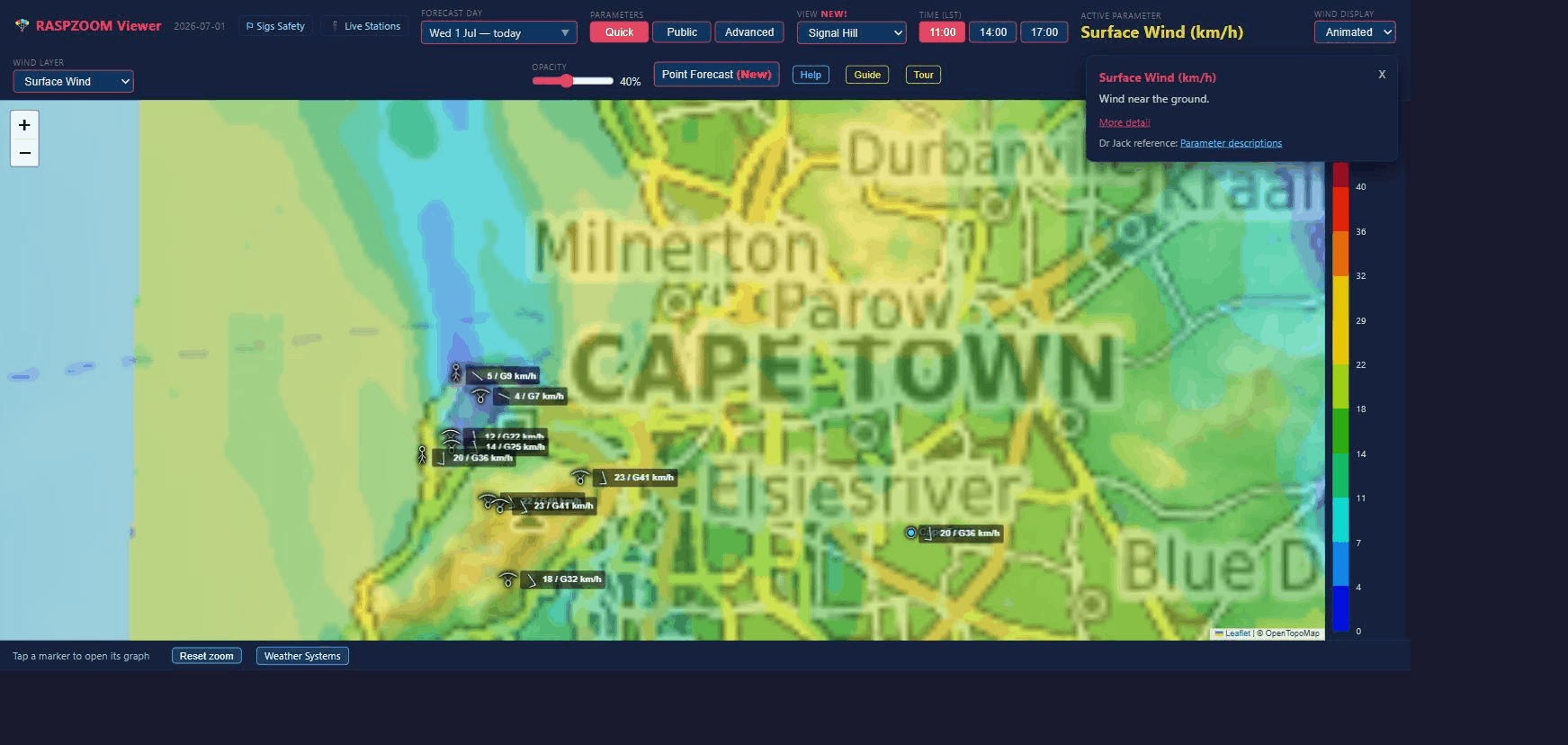Viewport: 1568px width, 745px height.
Task: Open the Wind Layer dropdown showing Surface Wind
Action: pos(73,81)
